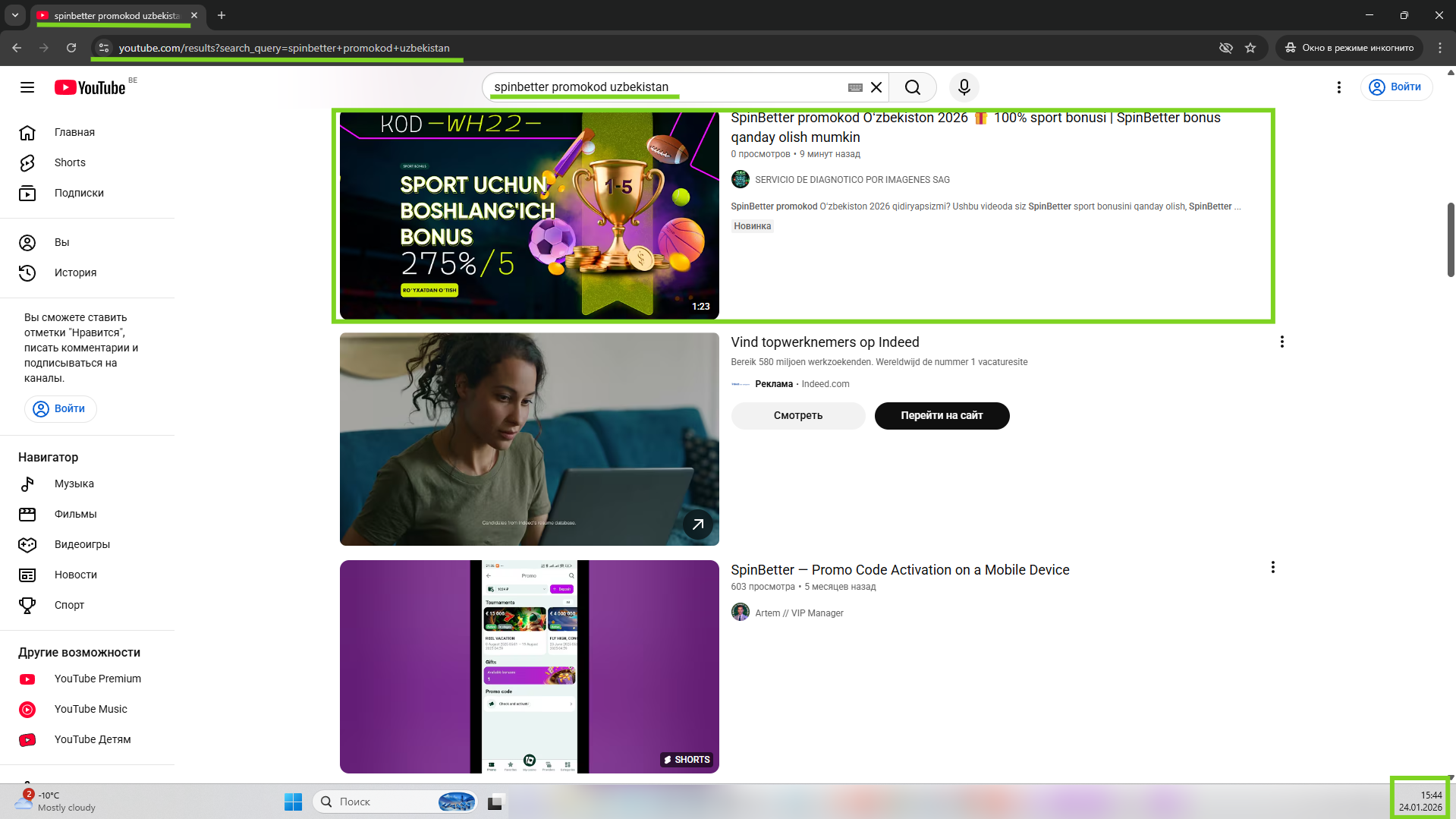This screenshot has width=1456, height=819.
Task: Open YouTube settings three-dot menu
Action: click(1339, 87)
